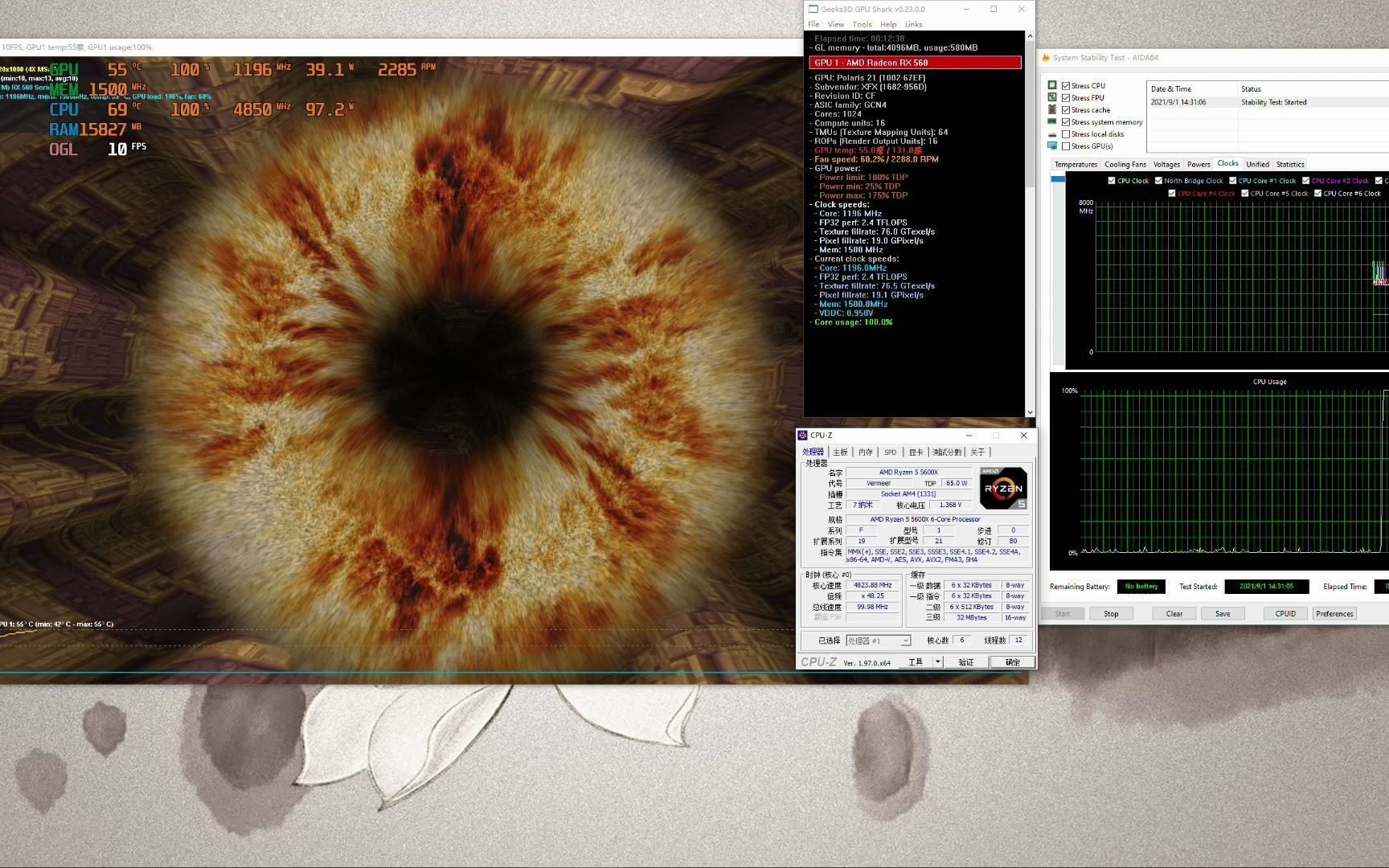
Task: Click the Stress FPU icon
Action: [x=1052, y=97]
